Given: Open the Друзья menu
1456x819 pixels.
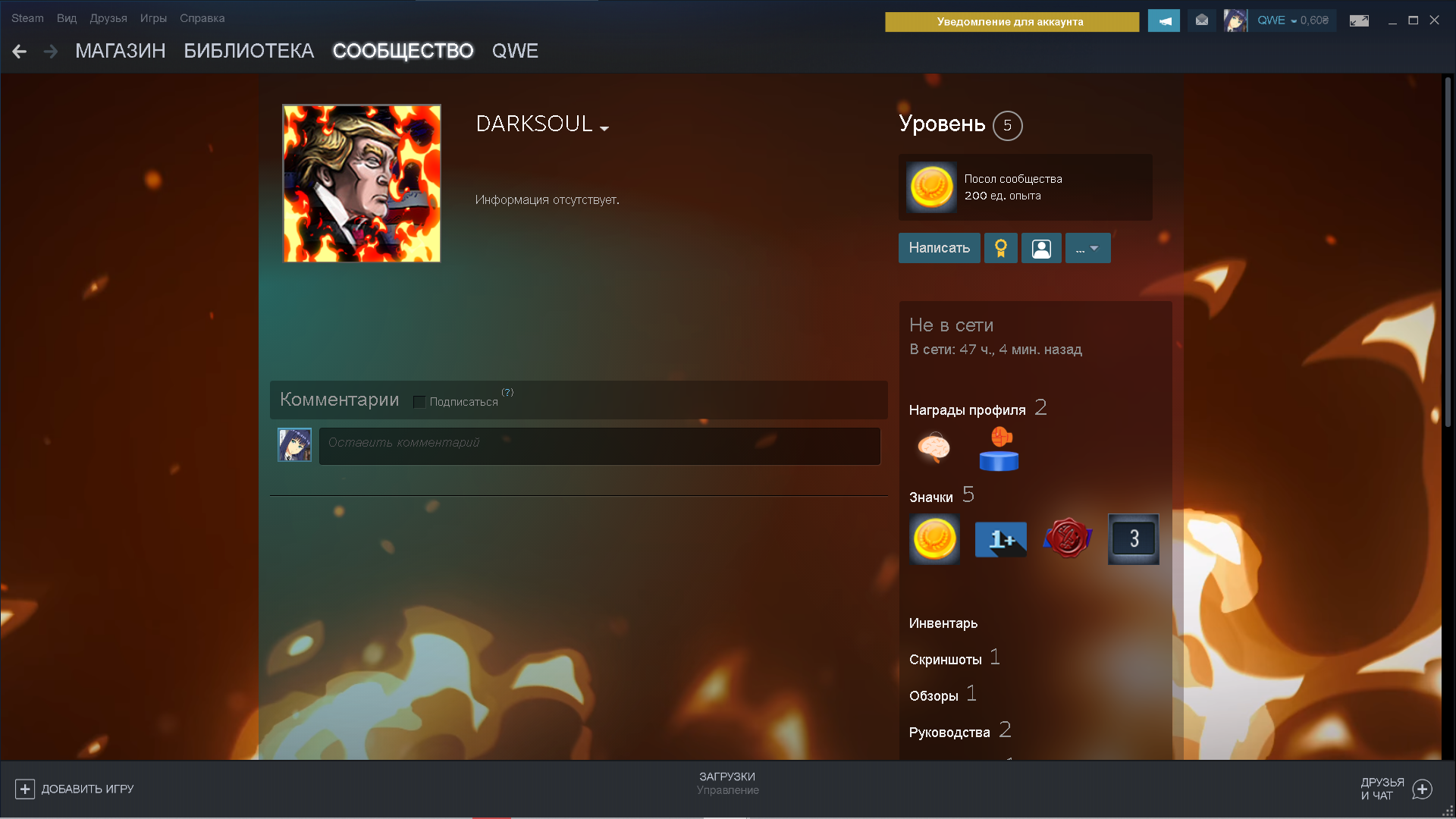Looking at the screenshot, I should (108, 18).
